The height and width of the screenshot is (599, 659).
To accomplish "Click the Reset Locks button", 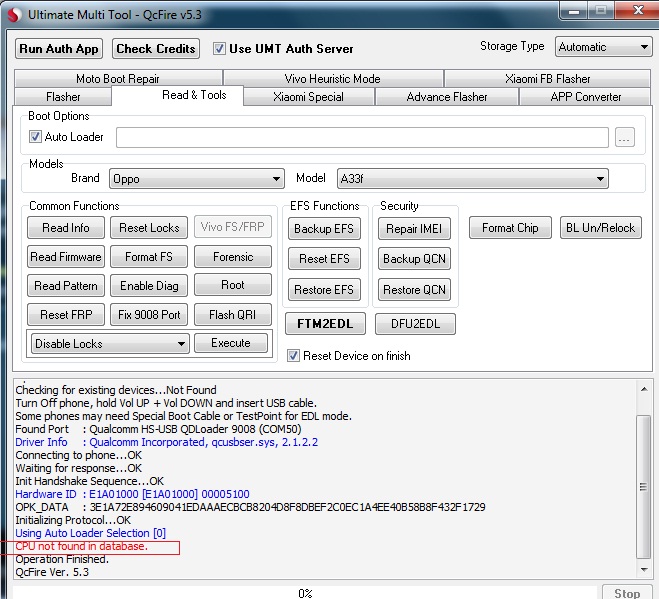I will (149, 228).
